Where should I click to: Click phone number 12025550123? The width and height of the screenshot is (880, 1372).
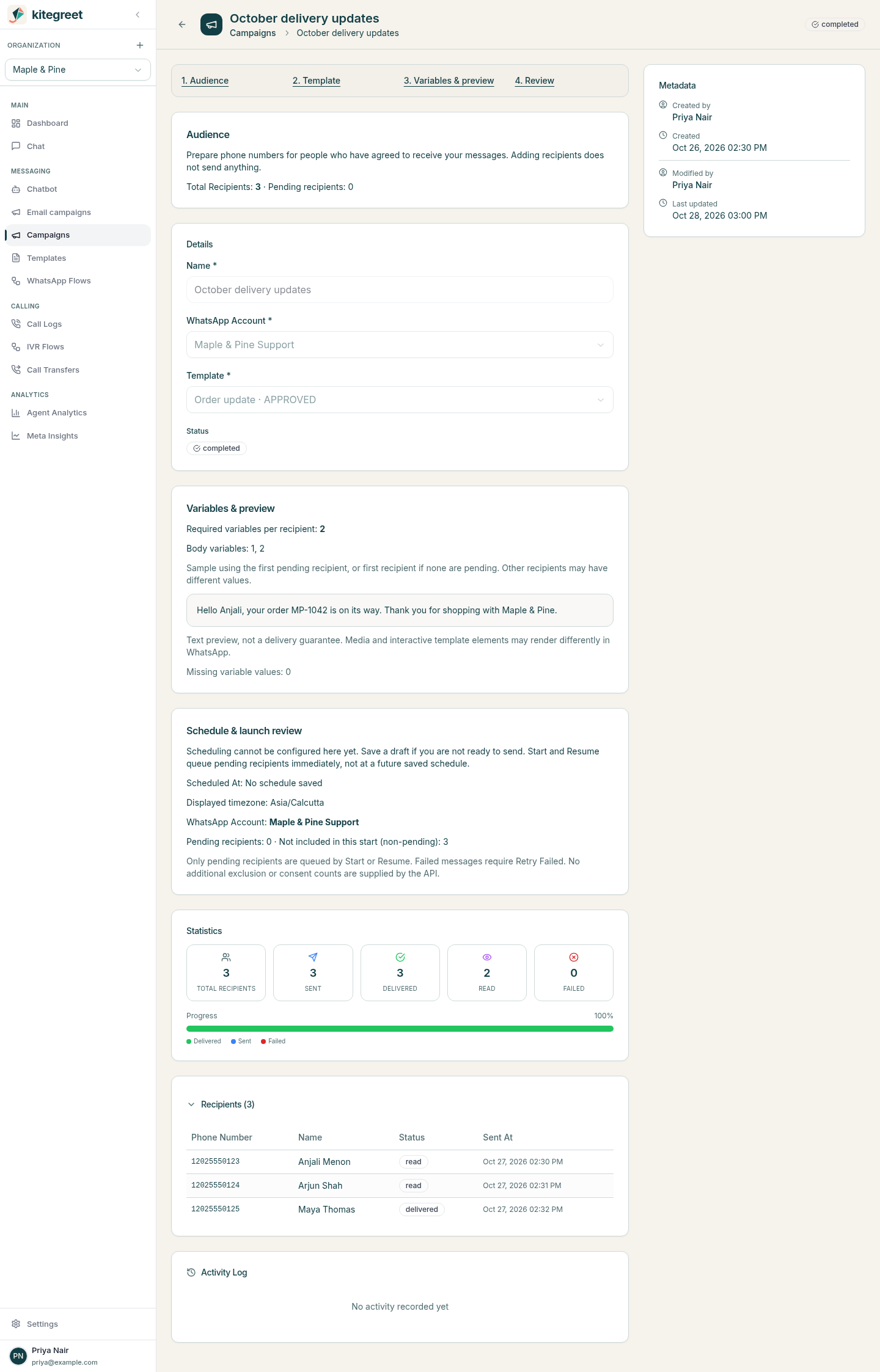click(216, 1161)
